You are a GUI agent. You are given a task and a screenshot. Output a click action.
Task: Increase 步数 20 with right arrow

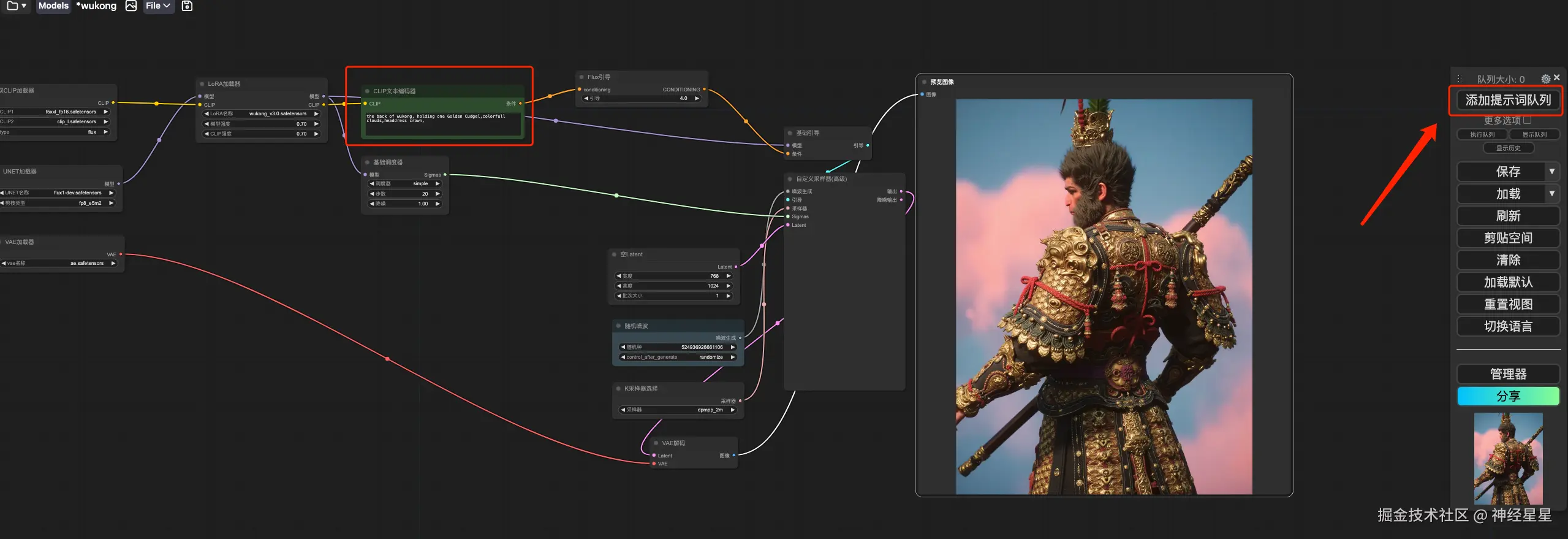click(x=437, y=194)
